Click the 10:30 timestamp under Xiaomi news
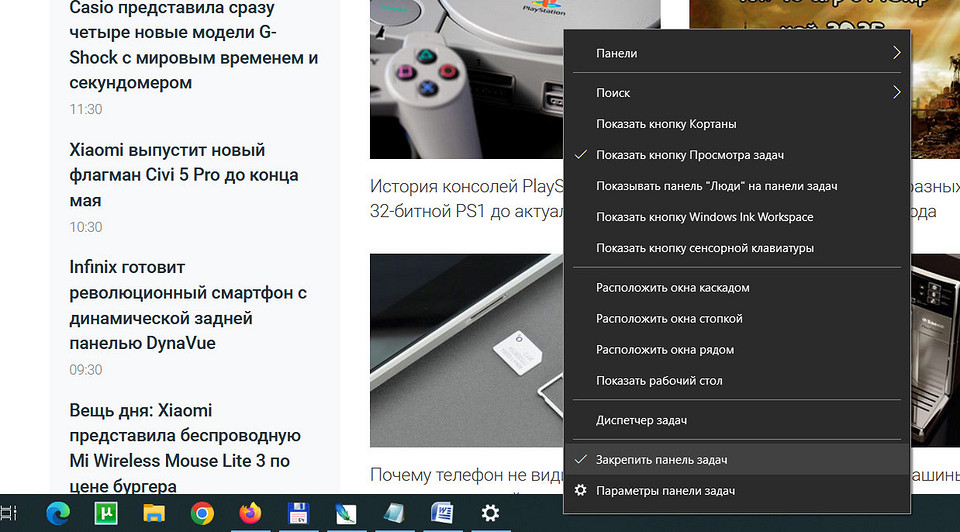The height and width of the screenshot is (532, 960). pos(86,227)
